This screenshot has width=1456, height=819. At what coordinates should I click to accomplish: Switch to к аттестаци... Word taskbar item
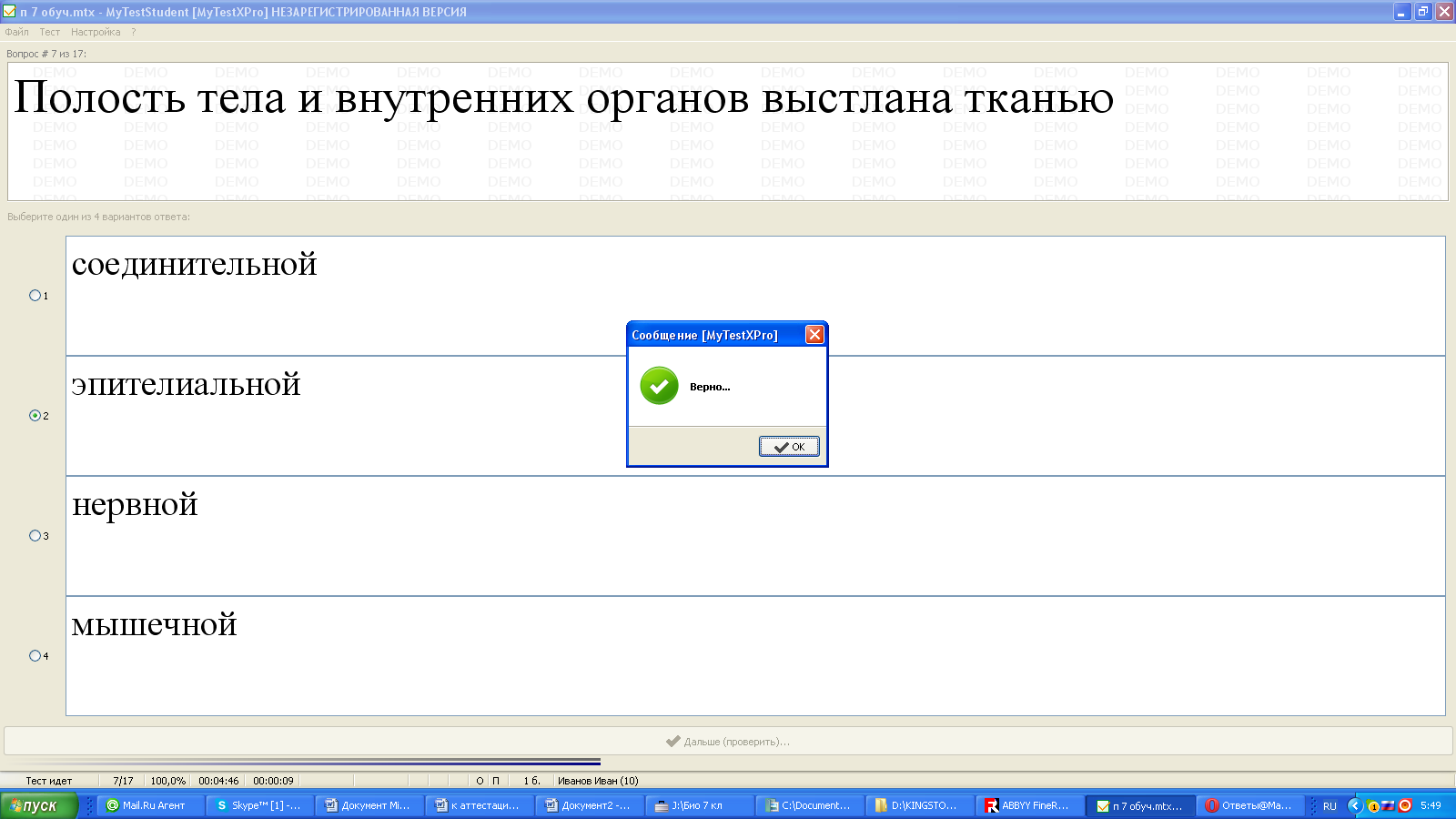479,805
